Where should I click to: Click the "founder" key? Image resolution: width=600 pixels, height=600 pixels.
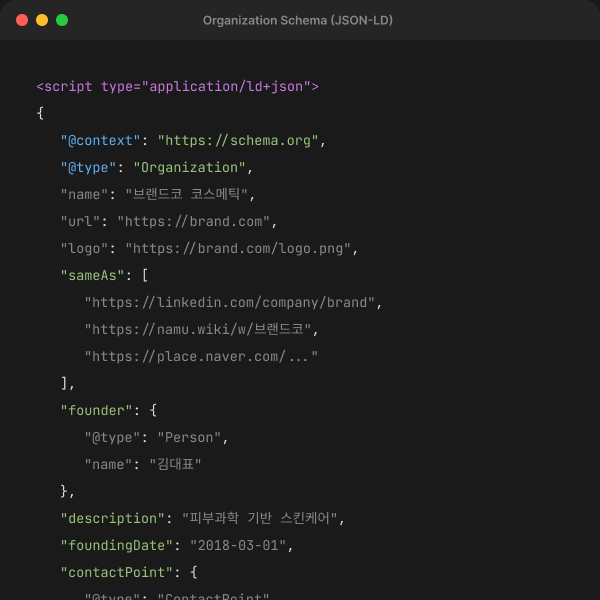[96, 410]
